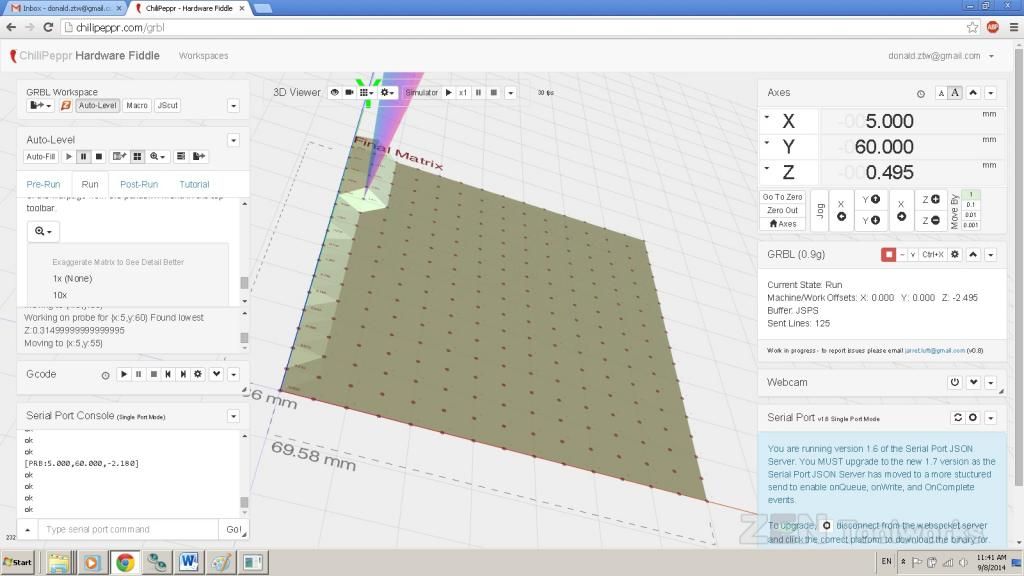
Task: Run Auto-Level using its play icon
Action: tap(69, 156)
